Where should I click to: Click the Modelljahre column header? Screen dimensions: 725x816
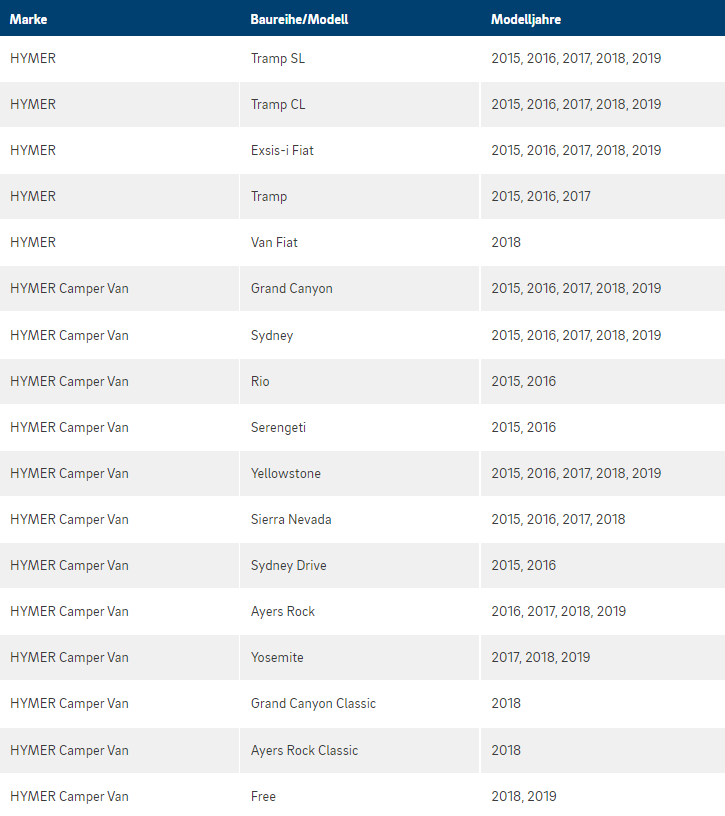click(526, 19)
